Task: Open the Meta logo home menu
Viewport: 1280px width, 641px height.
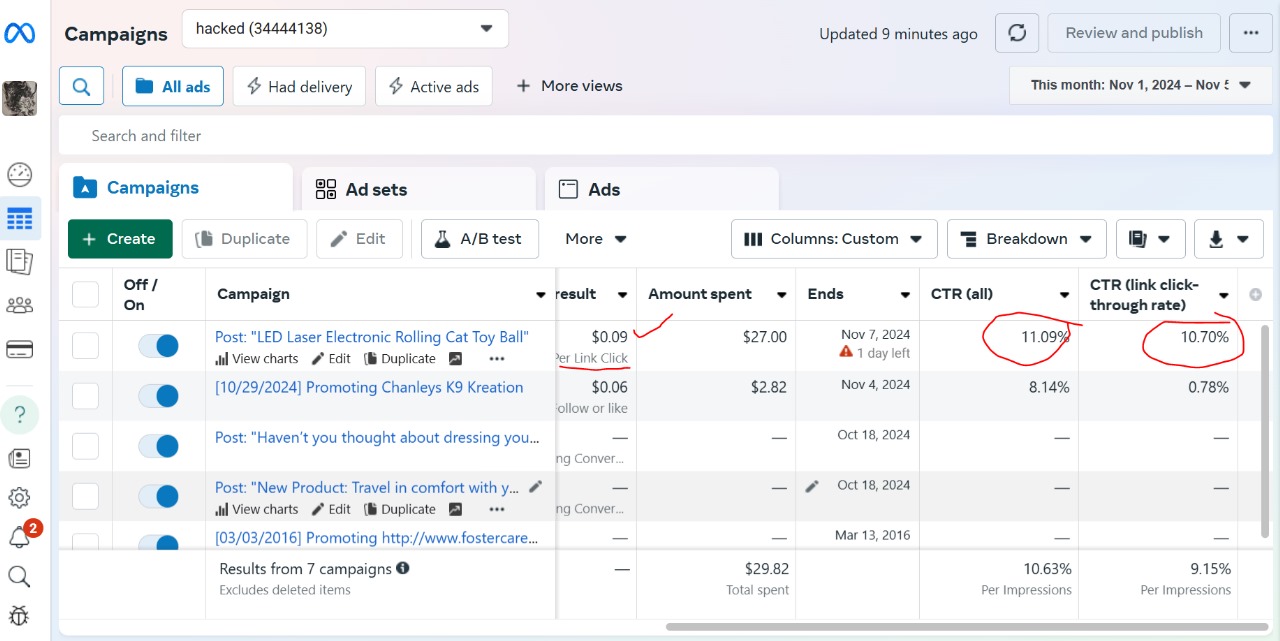Action: point(20,33)
